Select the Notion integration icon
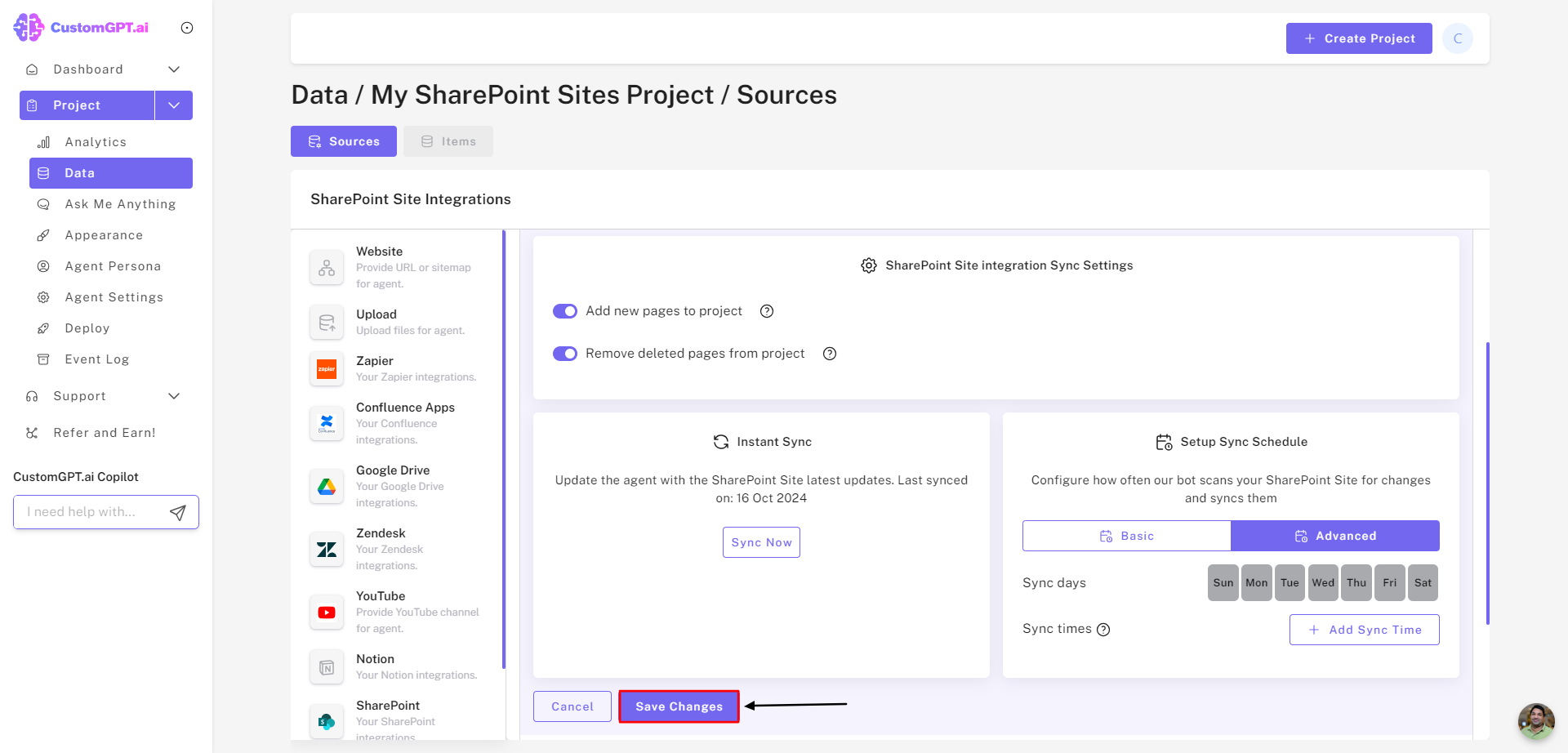The image size is (1568, 753). pyautogui.click(x=327, y=667)
